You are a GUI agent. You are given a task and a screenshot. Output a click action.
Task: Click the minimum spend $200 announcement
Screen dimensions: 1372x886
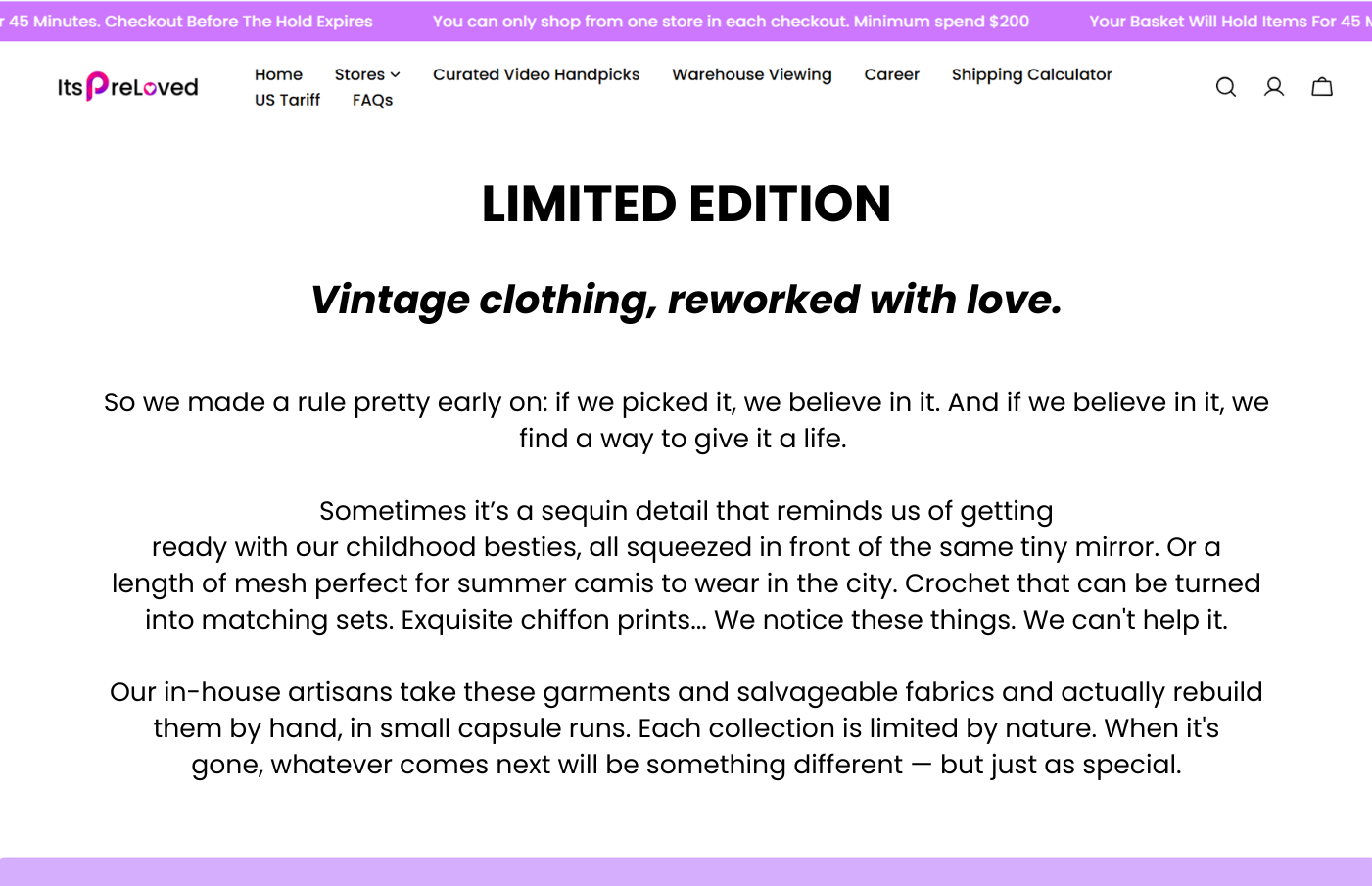tap(731, 21)
